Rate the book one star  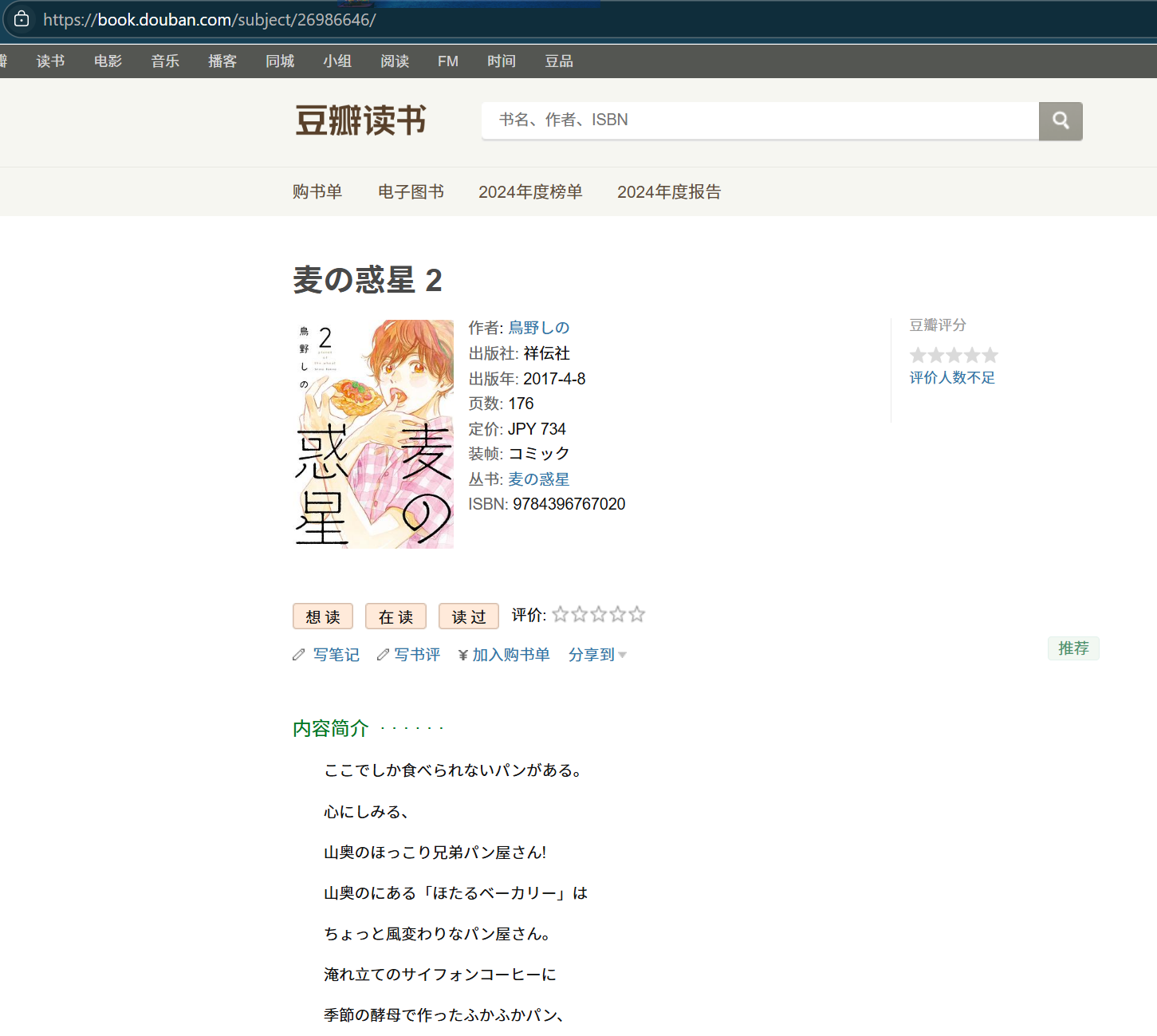[x=560, y=614]
